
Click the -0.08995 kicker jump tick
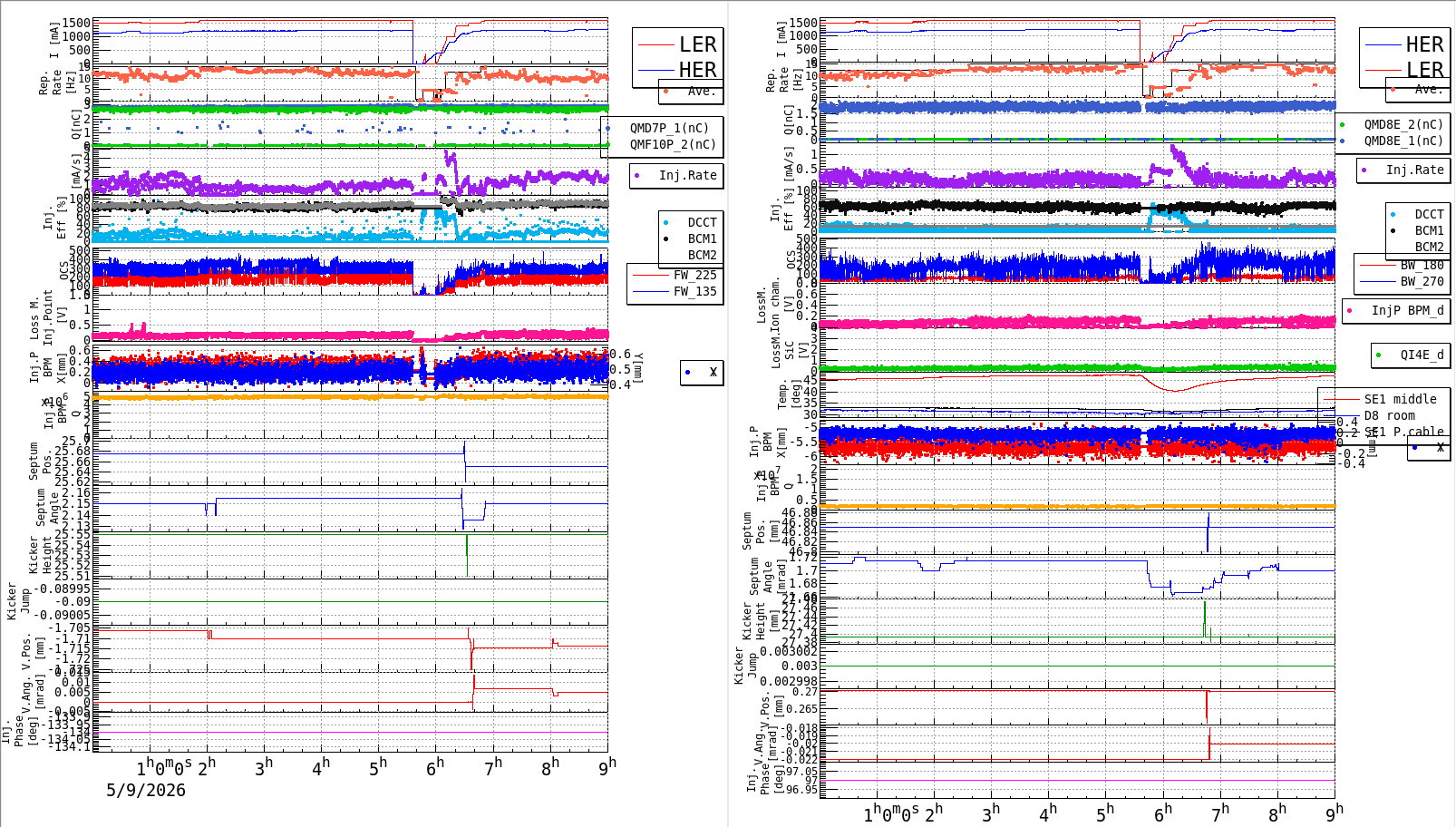point(62,589)
